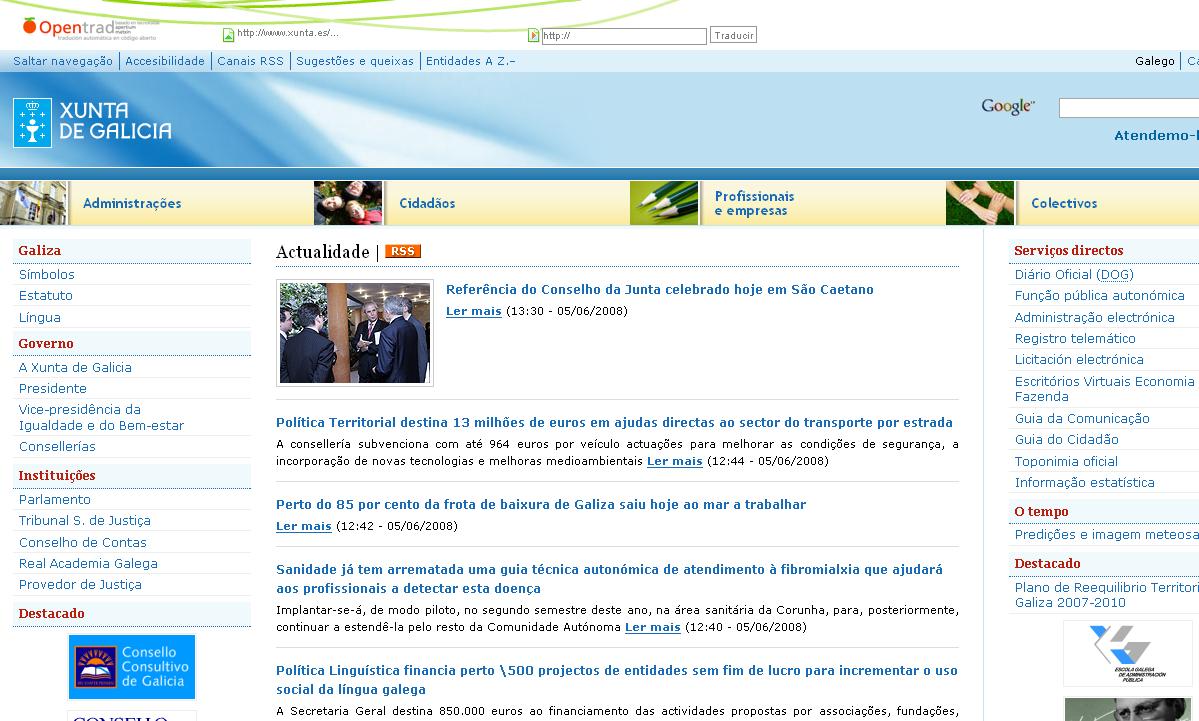Click the Consello Consultivo de Galicia banner
This screenshot has width=1199, height=721.
pos(132,666)
